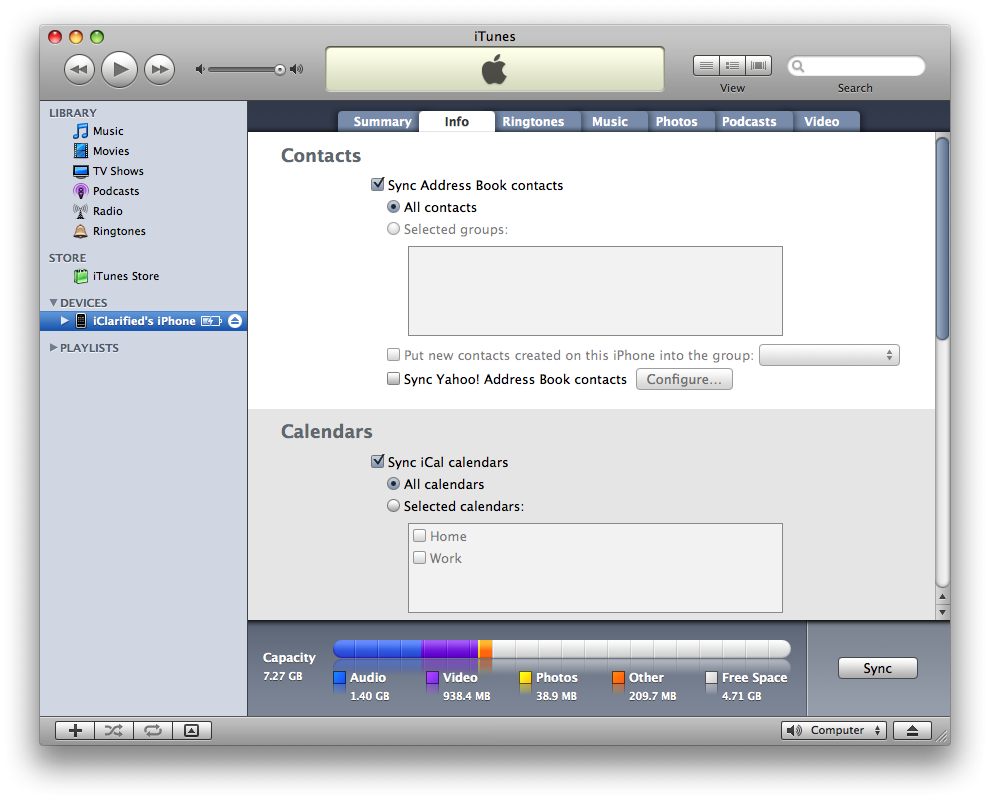This screenshot has width=990, height=800.
Task: Switch to Cover Flow view
Action: coord(760,66)
